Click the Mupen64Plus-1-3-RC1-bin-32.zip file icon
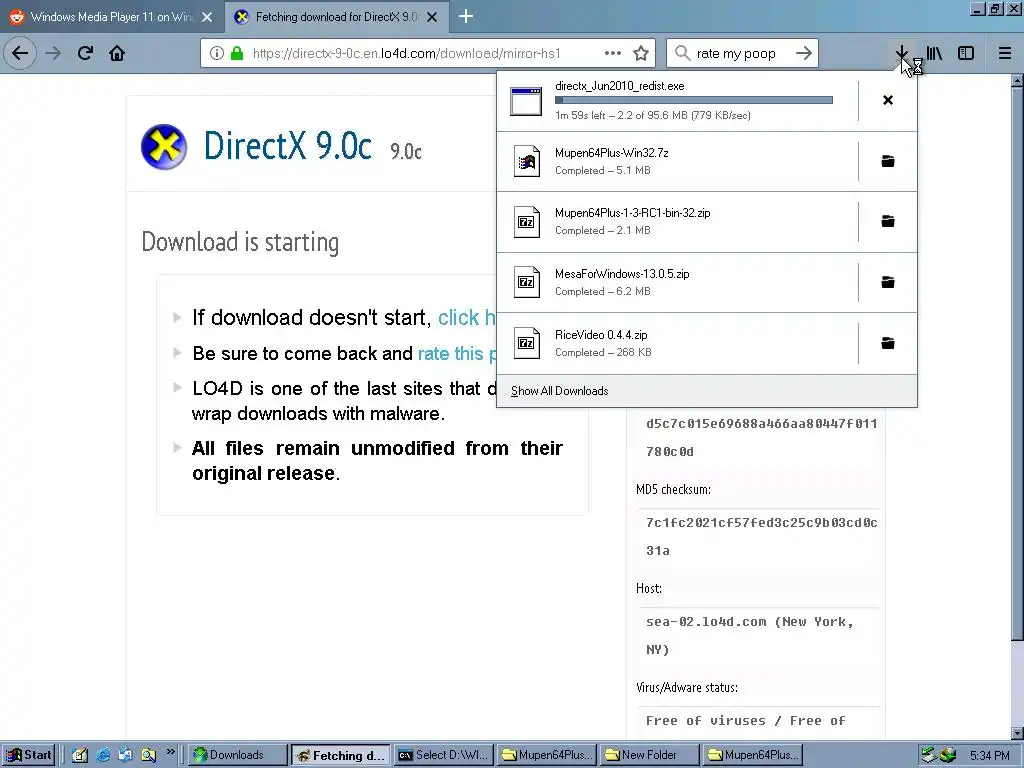Viewport: 1024px width, 768px height. point(526,222)
